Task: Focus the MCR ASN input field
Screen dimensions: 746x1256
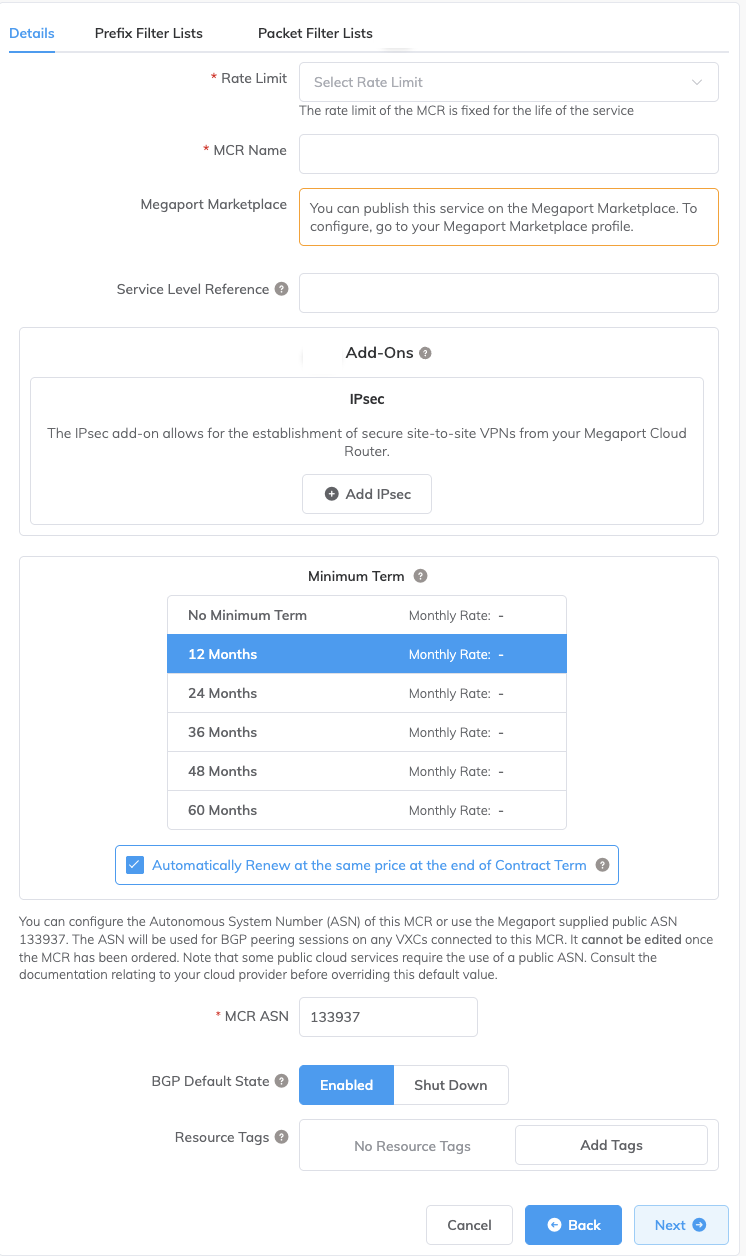Action: click(x=388, y=1017)
